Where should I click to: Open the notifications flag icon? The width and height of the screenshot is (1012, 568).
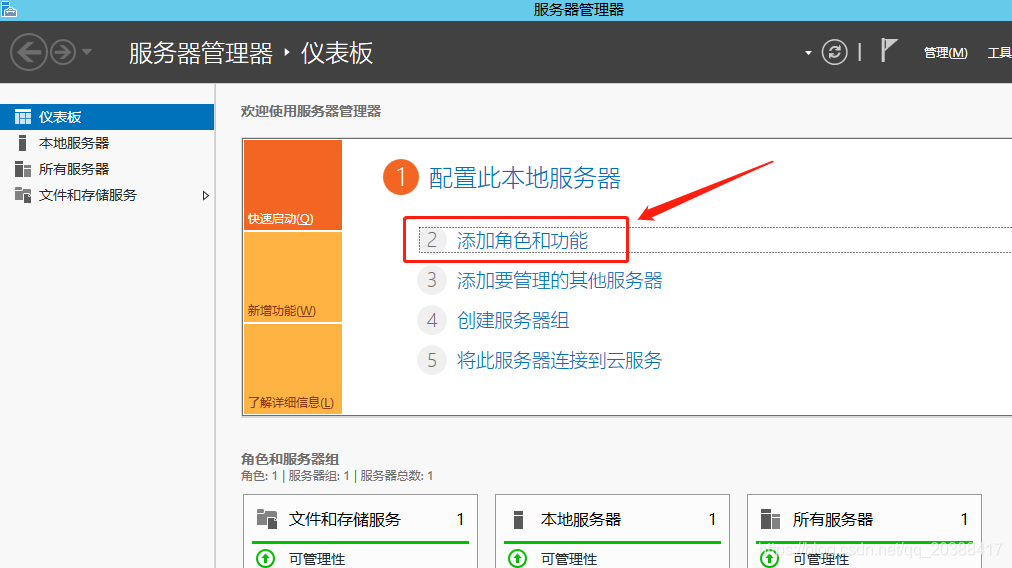point(889,50)
